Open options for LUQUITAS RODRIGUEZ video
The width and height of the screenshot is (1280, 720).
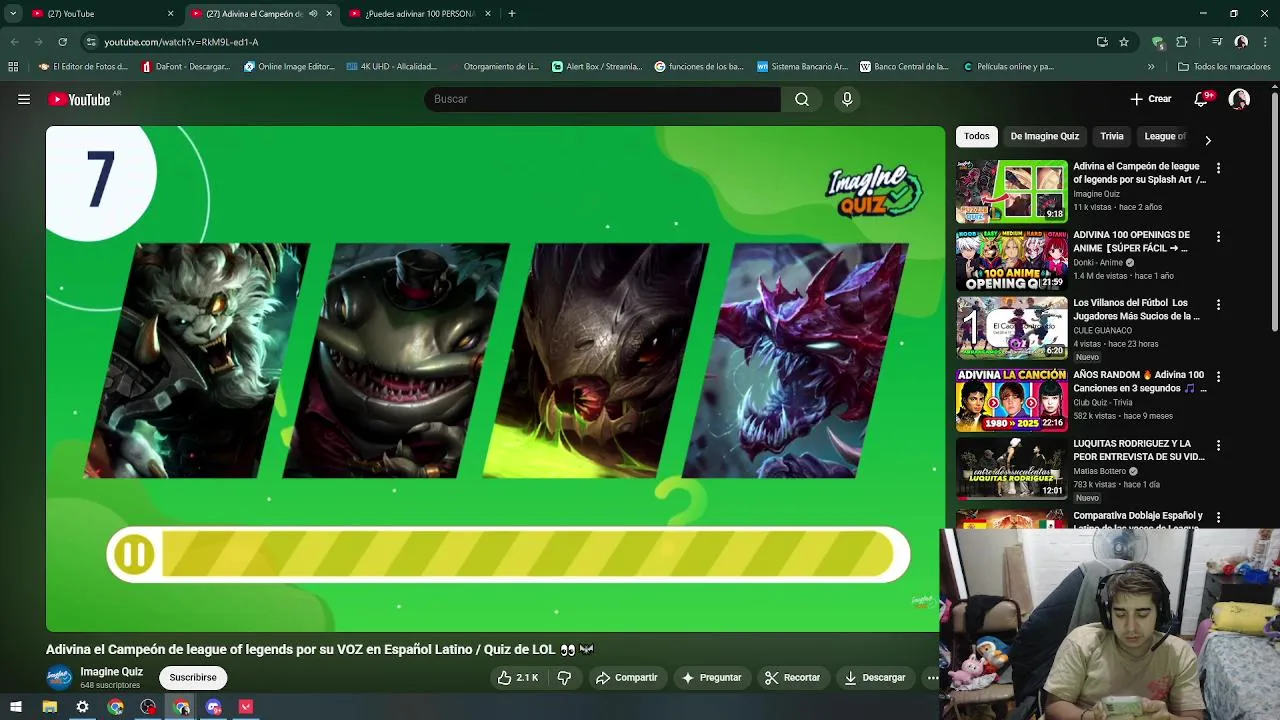coord(1218,445)
